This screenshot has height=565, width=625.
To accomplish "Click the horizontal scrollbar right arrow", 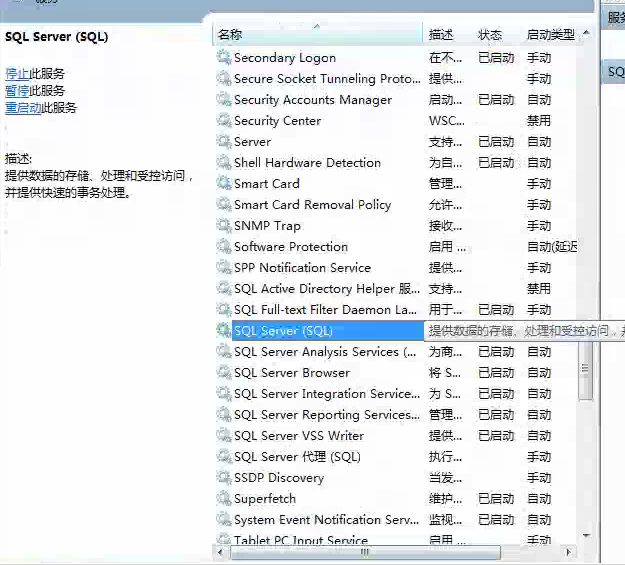I will pos(569,552).
